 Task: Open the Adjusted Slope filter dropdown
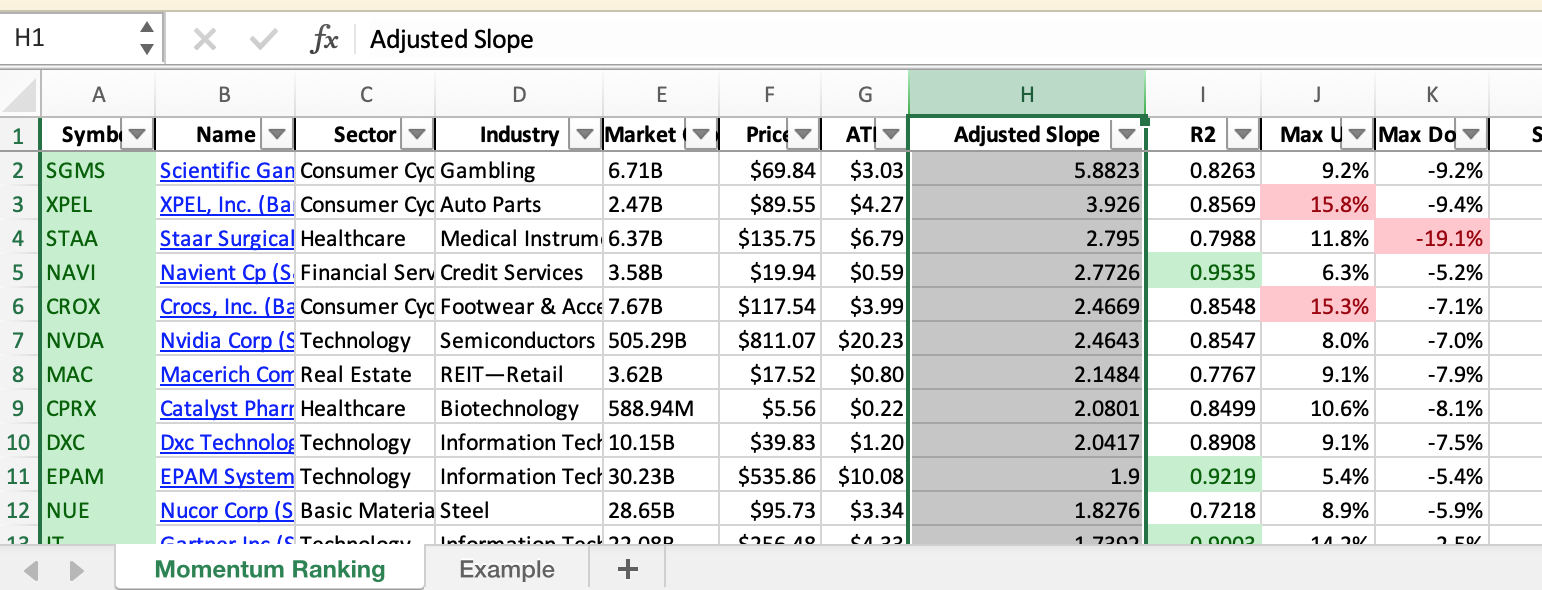[1127, 135]
